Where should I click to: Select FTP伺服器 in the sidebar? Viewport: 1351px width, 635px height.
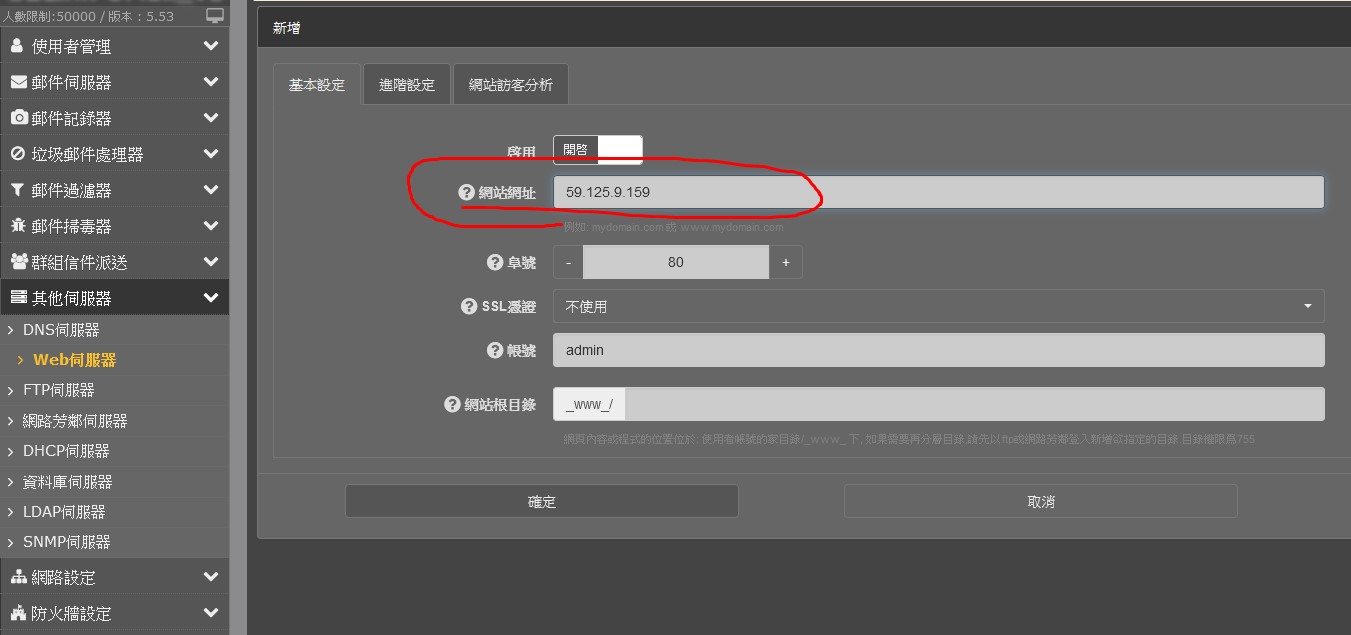[x=58, y=390]
